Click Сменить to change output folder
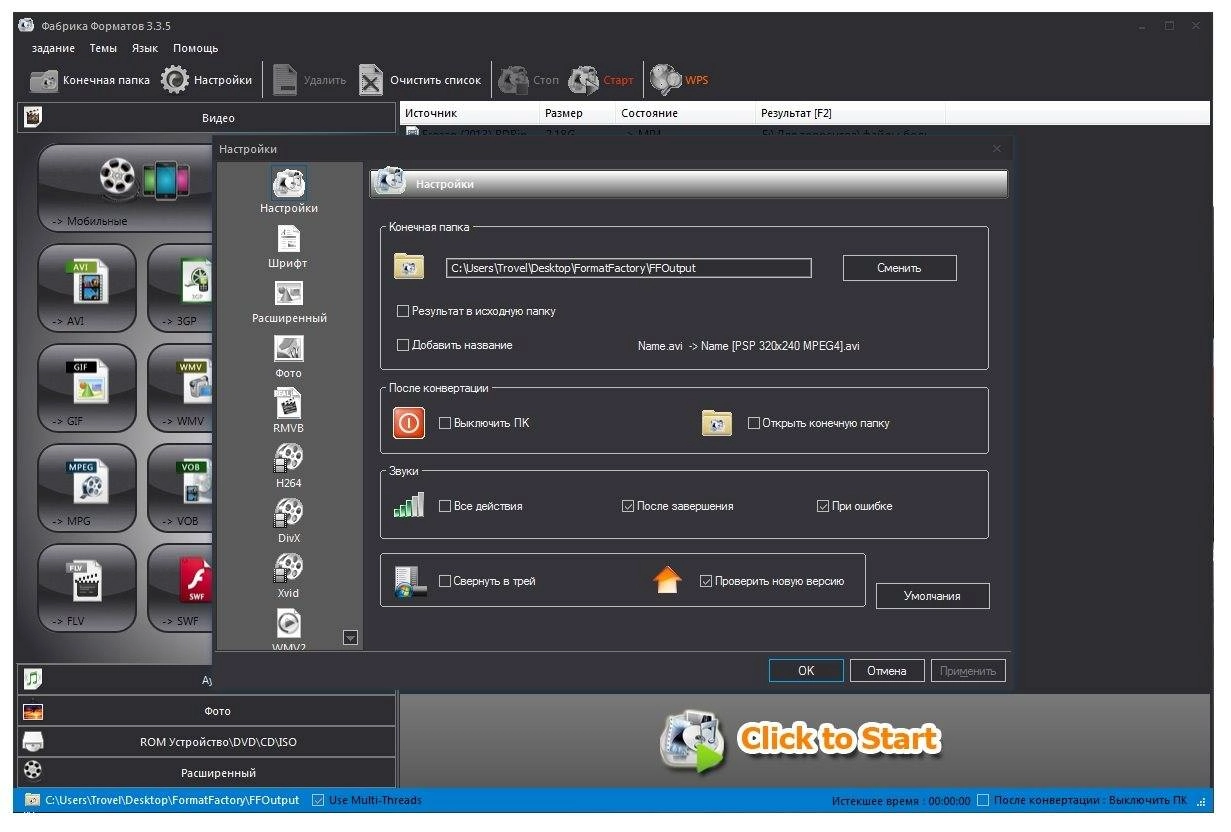The width and height of the screenshot is (1231, 832). click(x=899, y=268)
